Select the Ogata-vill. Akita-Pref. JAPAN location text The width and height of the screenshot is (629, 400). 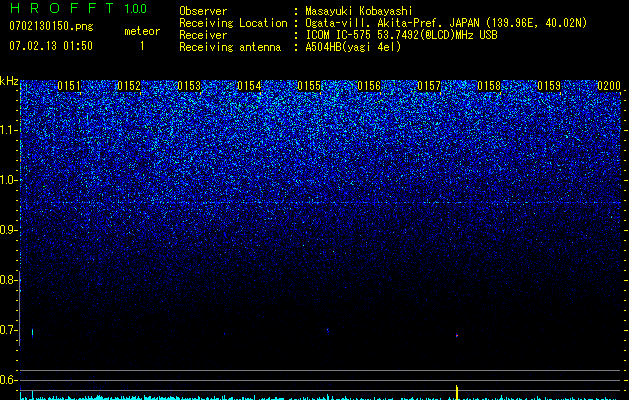coord(446,23)
